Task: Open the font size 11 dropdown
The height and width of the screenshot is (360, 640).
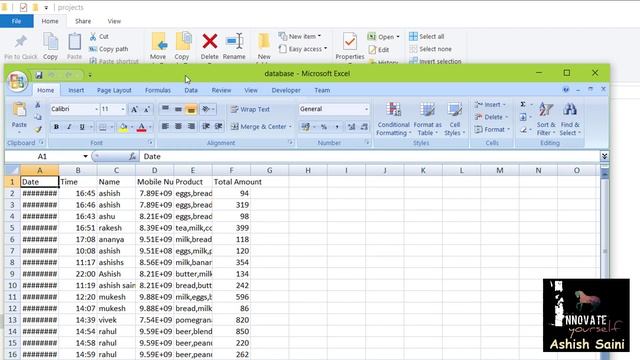Action: [x=122, y=109]
